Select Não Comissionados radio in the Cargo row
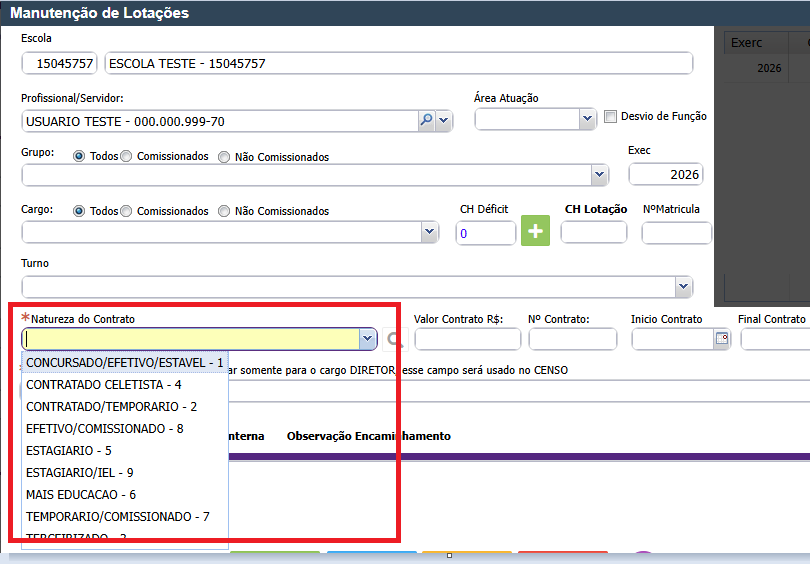 pyautogui.click(x=224, y=212)
